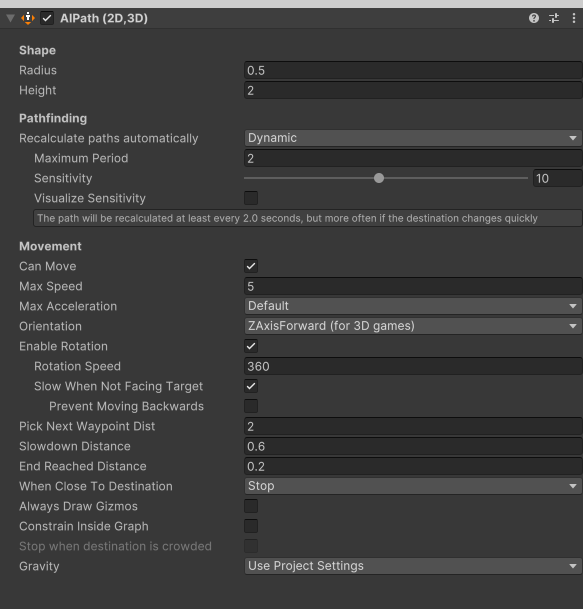
Task: Toggle Enable Rotation off
Action: (251, 346)
